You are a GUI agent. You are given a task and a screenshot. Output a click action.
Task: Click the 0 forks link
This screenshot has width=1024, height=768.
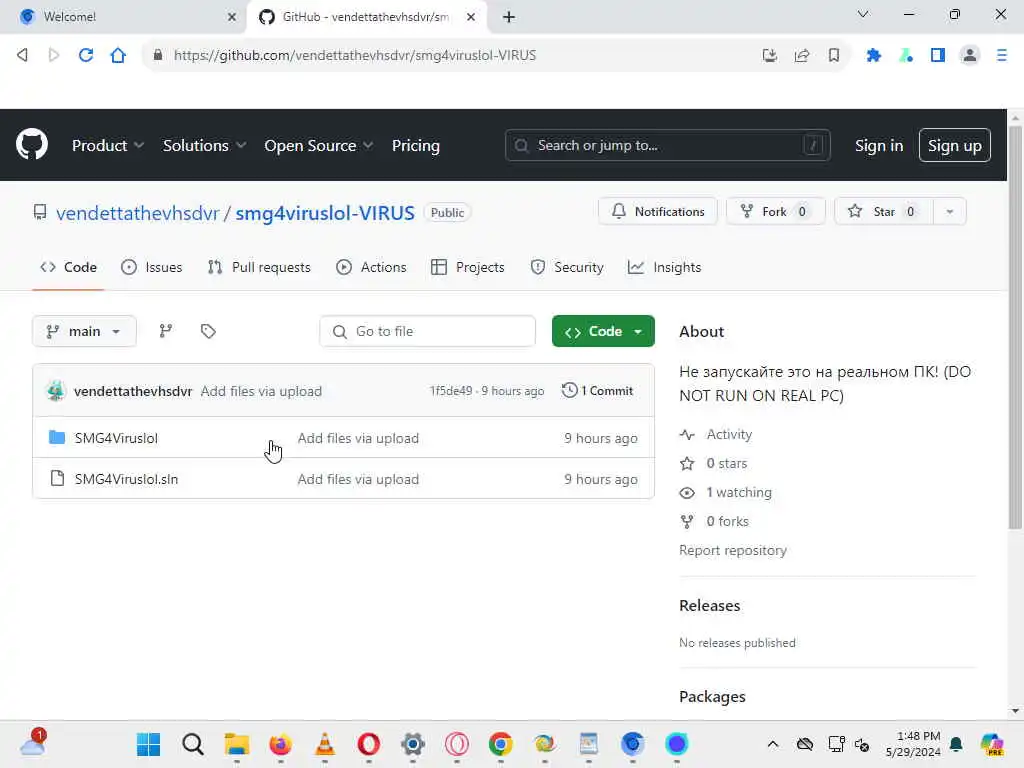(x=727, y=521)
